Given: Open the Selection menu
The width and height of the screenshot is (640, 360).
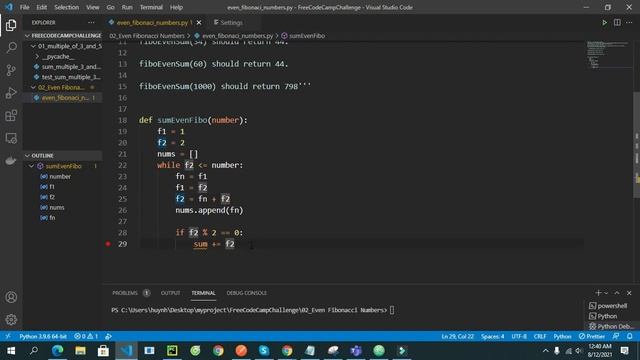Looking at the screenshot, I should tap(67, 7).
